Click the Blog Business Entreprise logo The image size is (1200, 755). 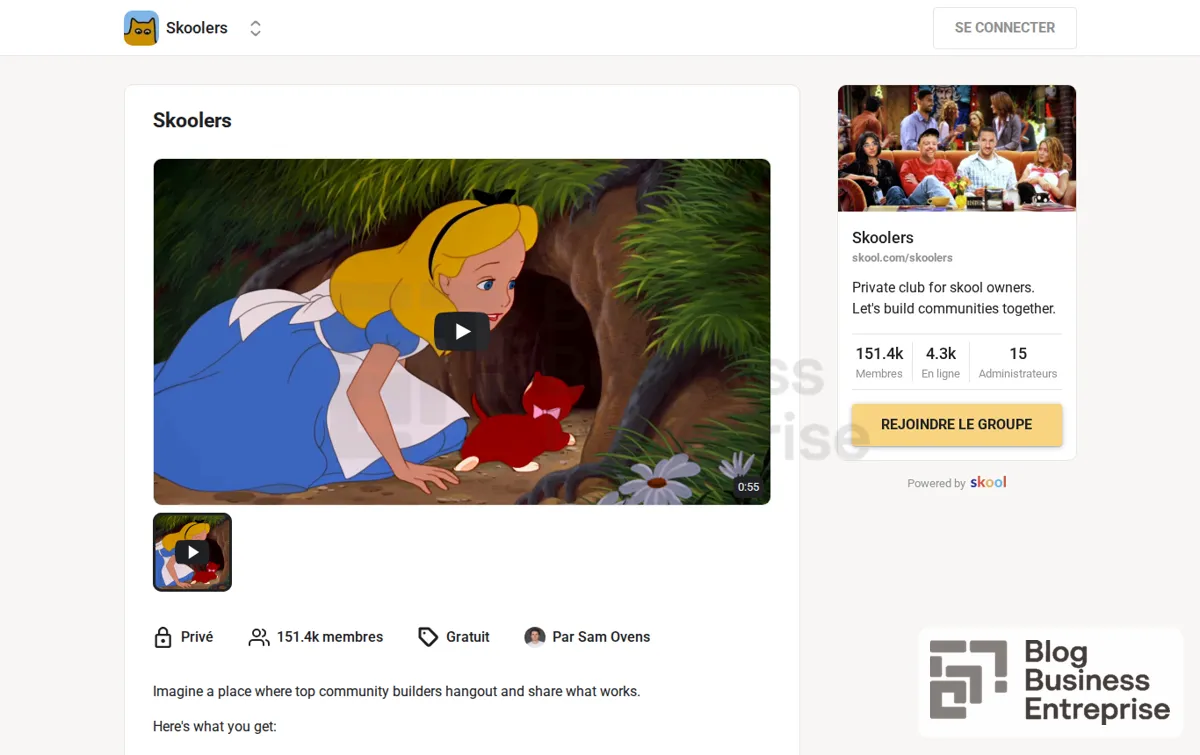[x=1050, y=680]
